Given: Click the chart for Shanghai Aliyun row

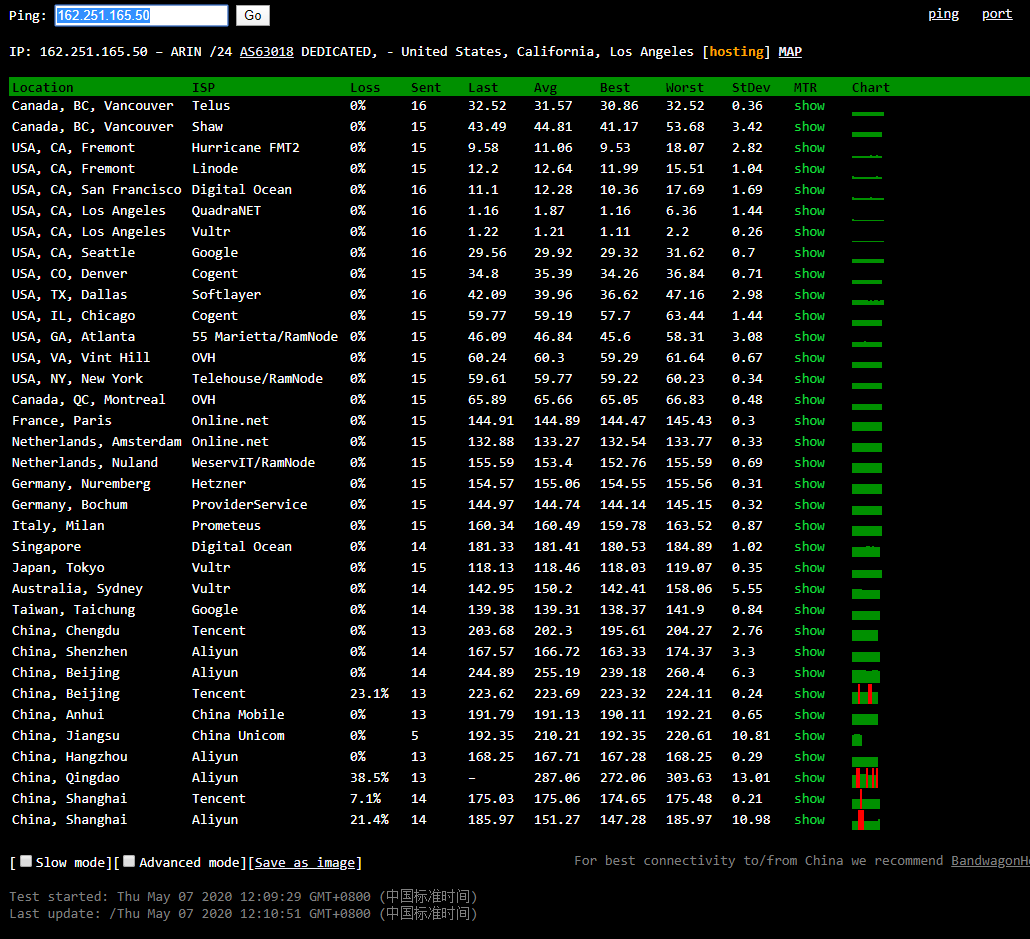Looking at the screenshot, I should tap(865, 820).
